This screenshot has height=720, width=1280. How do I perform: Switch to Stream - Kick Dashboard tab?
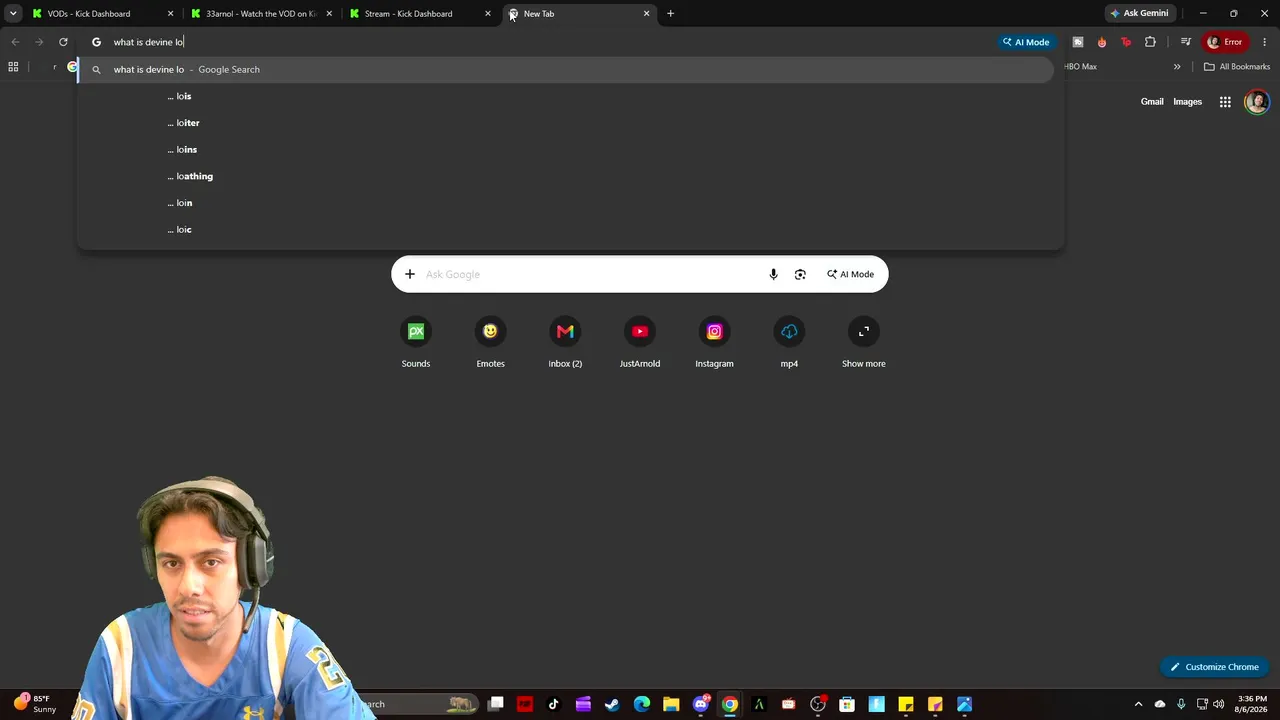pos(420,14)
